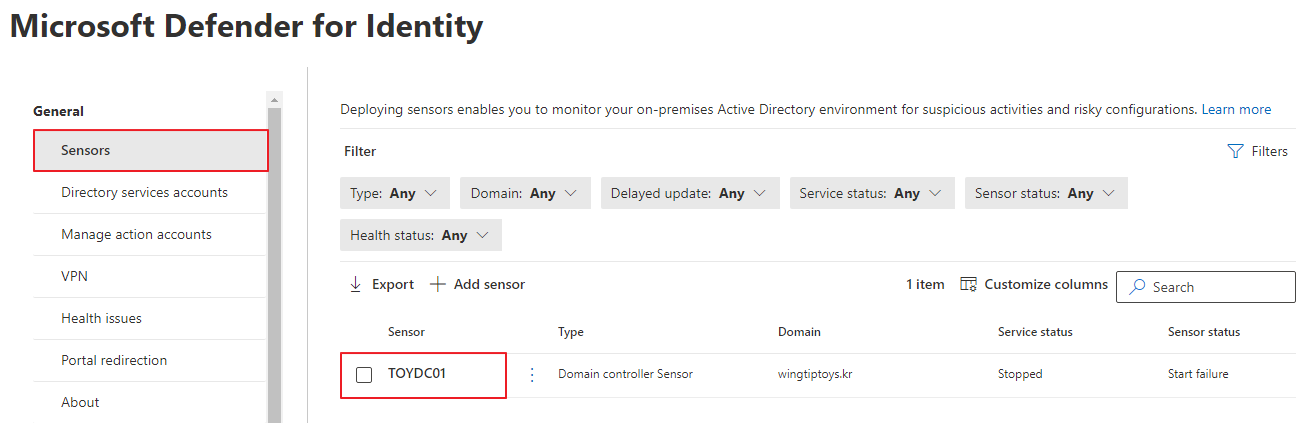Click the Filter heading above dropdowns

360,151
